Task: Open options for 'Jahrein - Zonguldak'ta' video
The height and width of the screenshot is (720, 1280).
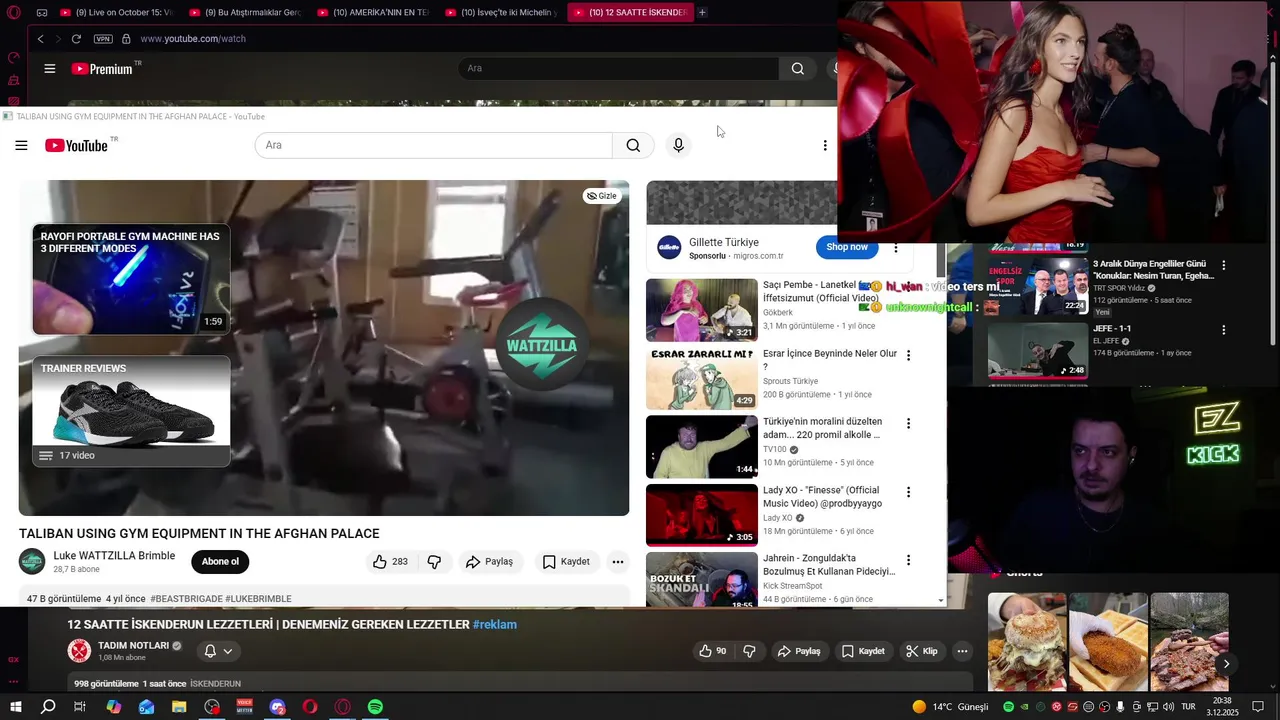Action: [x=909, y=560]
